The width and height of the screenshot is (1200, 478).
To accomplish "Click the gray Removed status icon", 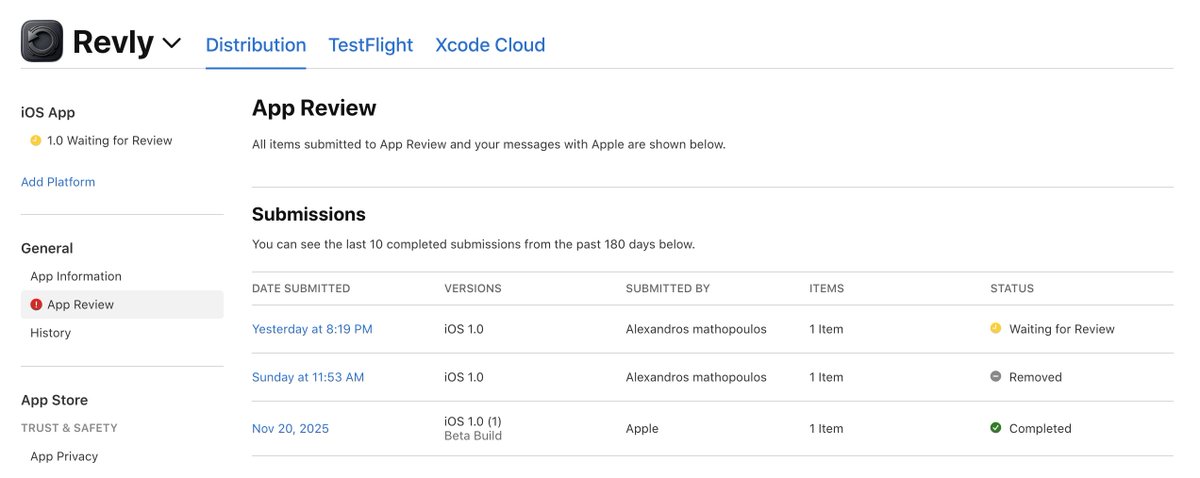I will (x=995, y=377).
